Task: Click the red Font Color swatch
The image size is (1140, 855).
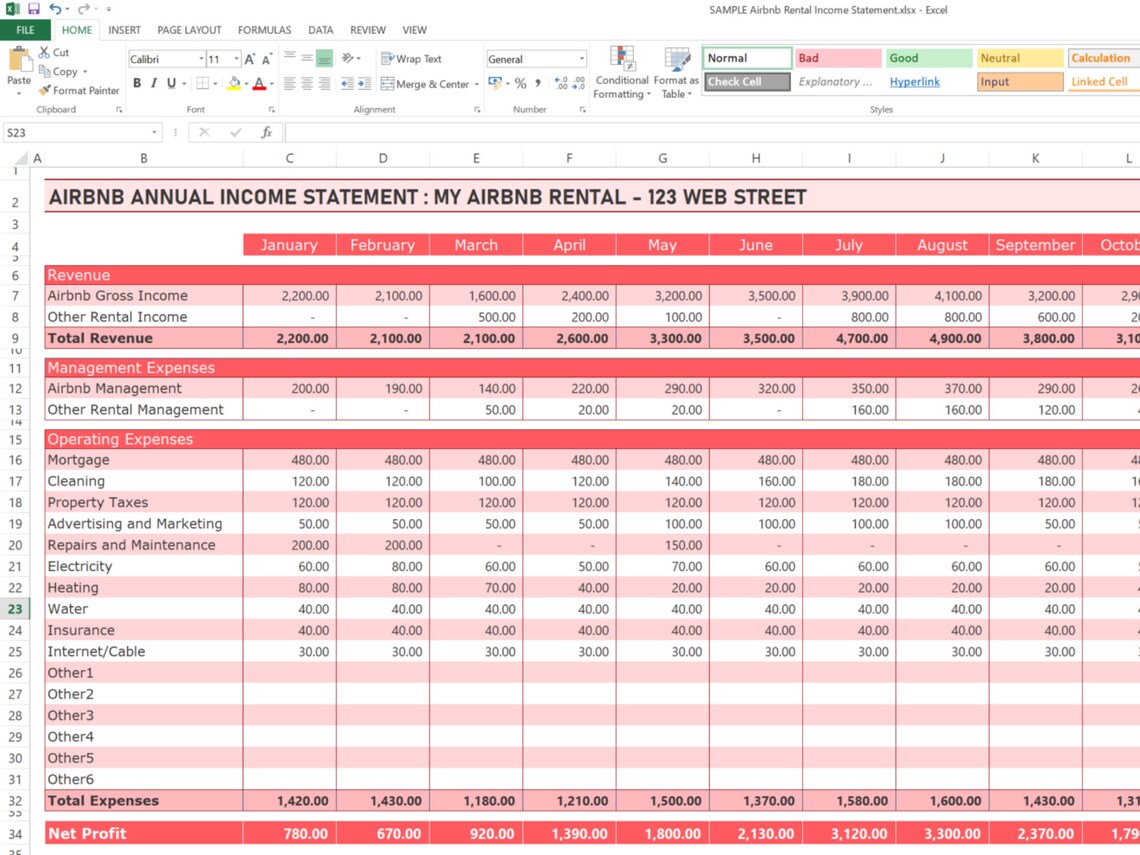Action: [259, 89]
